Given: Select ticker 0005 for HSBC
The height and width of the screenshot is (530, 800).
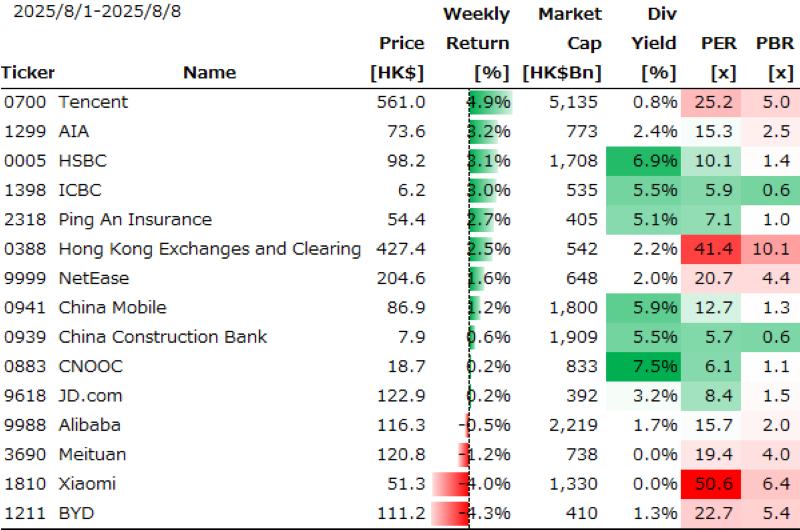Looking at the screenshot, I should pyautogui.click(x=24, y=161).
